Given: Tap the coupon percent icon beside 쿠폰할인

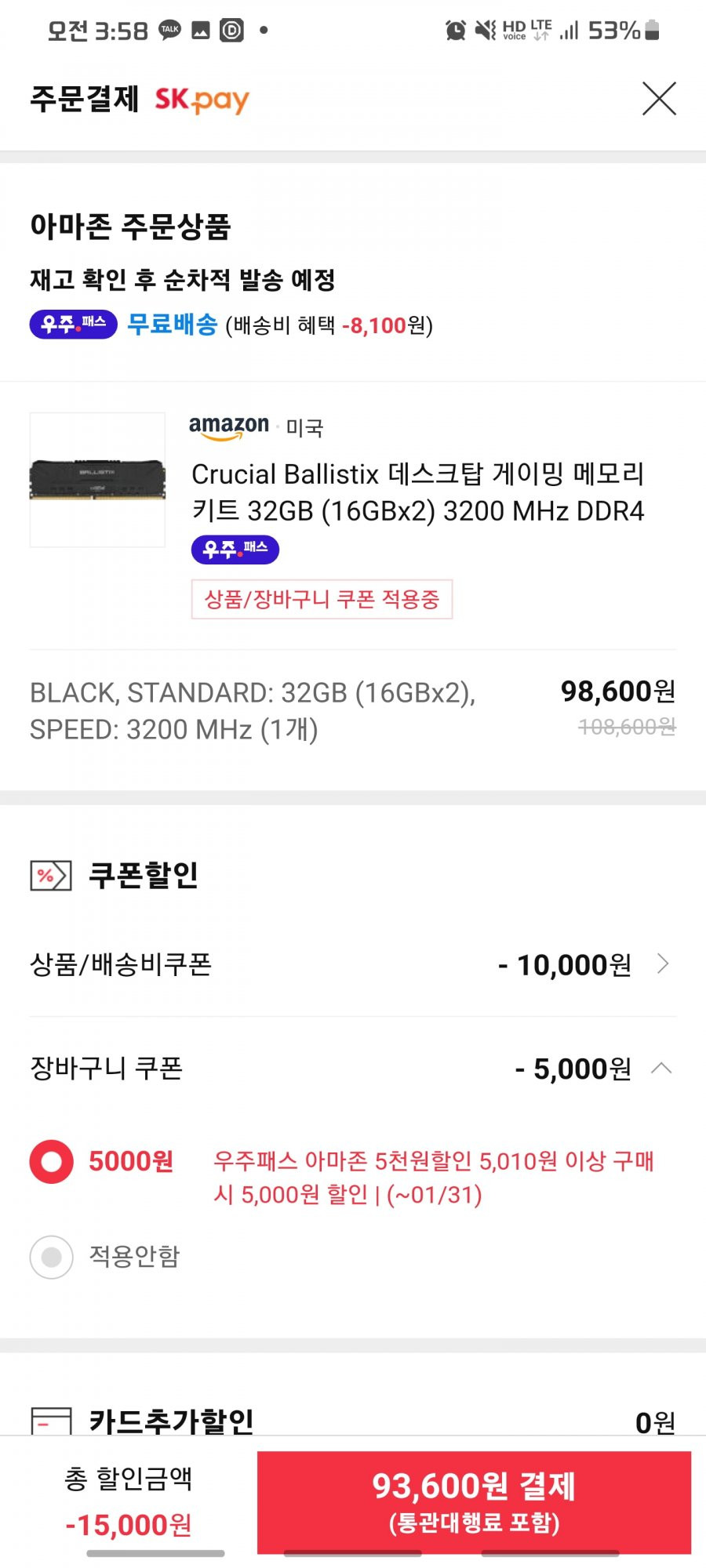Looking at the screenshot, I should (x=51, y=876).
